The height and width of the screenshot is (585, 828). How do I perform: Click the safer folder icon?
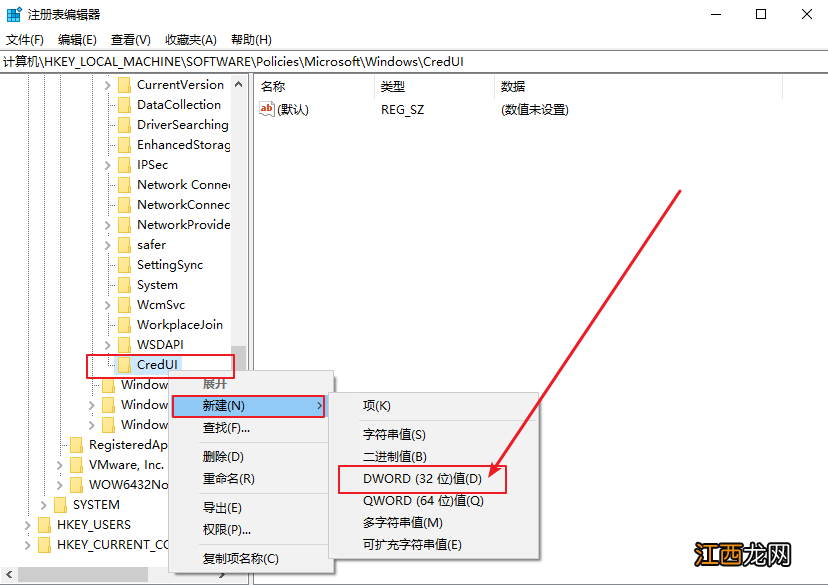pyautogui.click(x=125, y=244)
